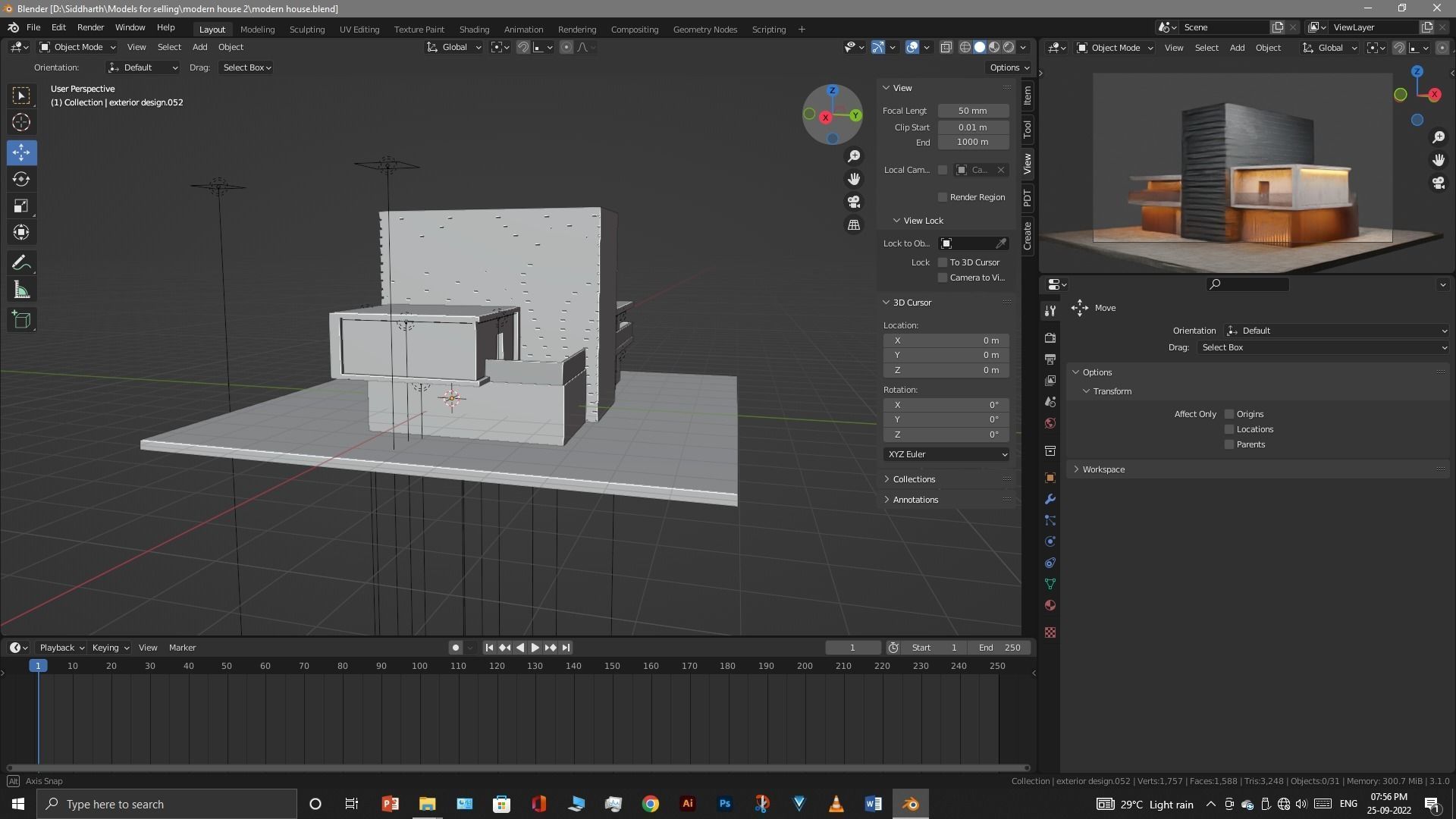Enable Affect Only Locations
Viewport: 1456px width, 819px height.
tap(1229, 429)
